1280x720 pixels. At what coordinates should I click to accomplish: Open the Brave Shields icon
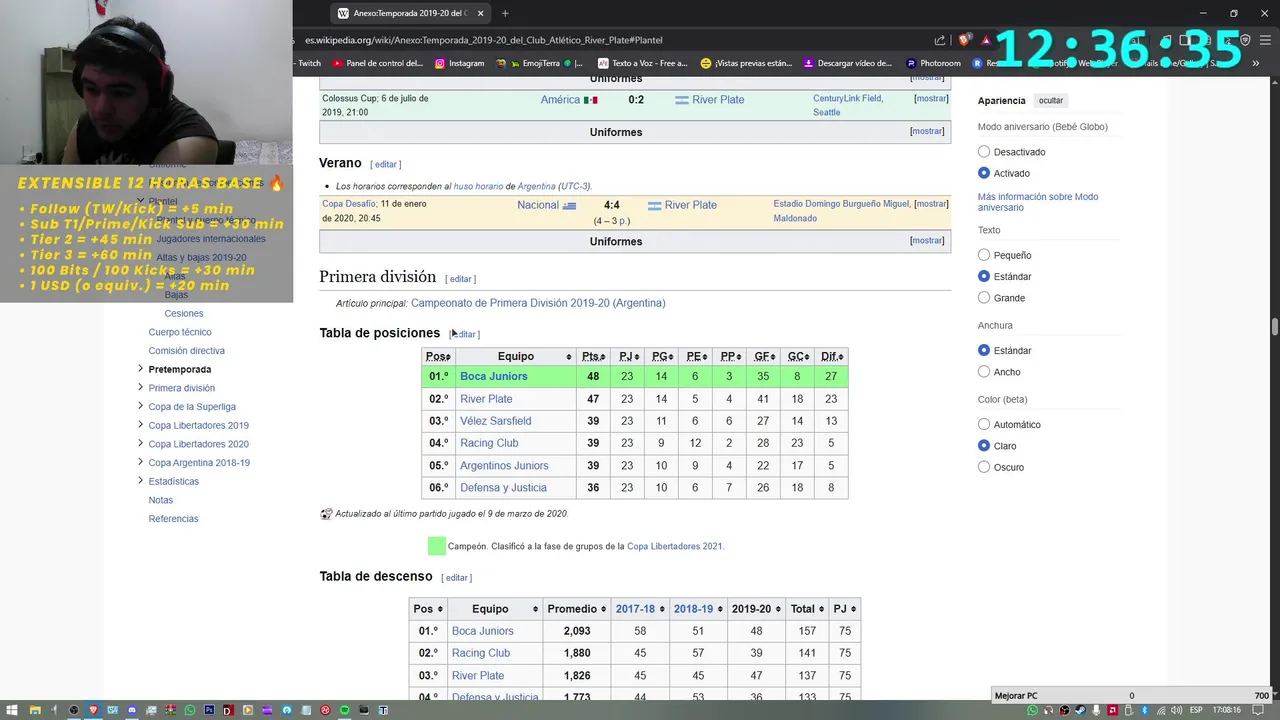(x=964, y=40)
